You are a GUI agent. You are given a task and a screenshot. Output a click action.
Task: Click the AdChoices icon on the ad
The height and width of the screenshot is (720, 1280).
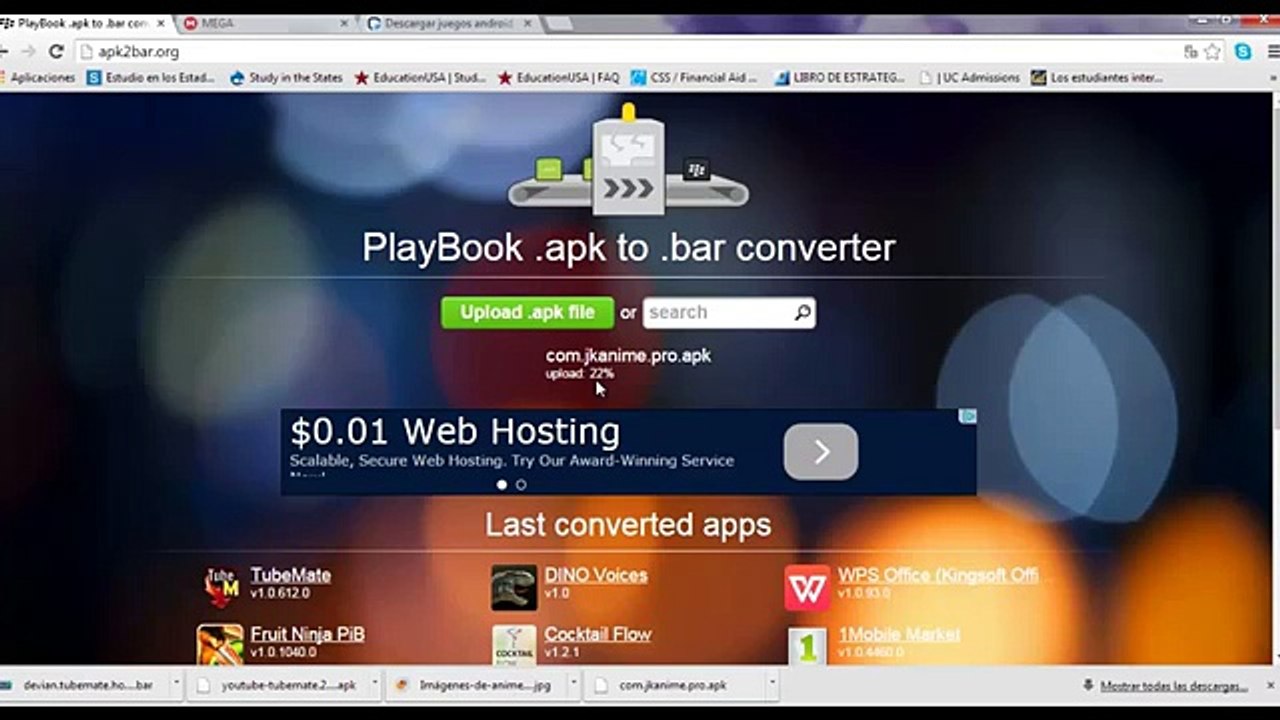pyautogui.click(x=968, y=416)
